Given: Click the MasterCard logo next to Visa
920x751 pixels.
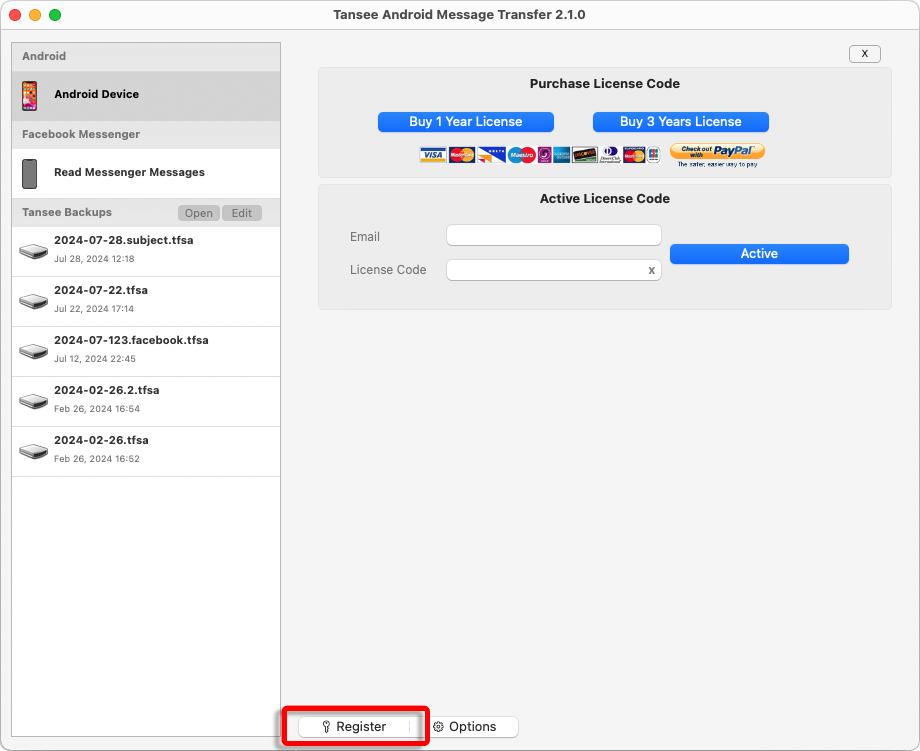Looking at the screenshot, I should (x=462, y=155).
